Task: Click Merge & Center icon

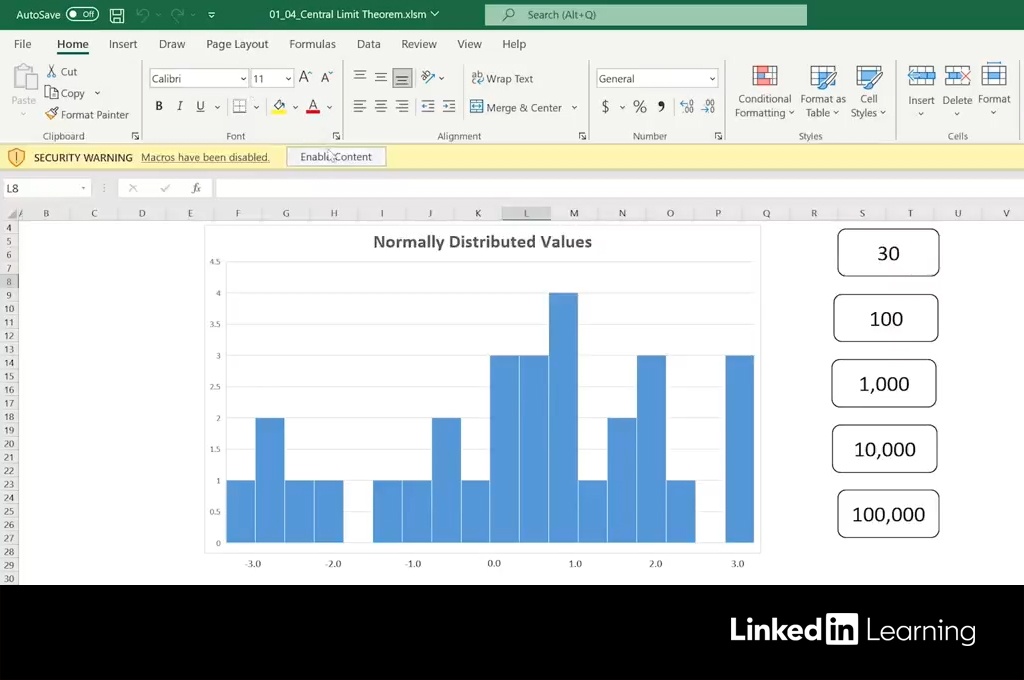Action: pyautogui.click(x=477, y=107)
